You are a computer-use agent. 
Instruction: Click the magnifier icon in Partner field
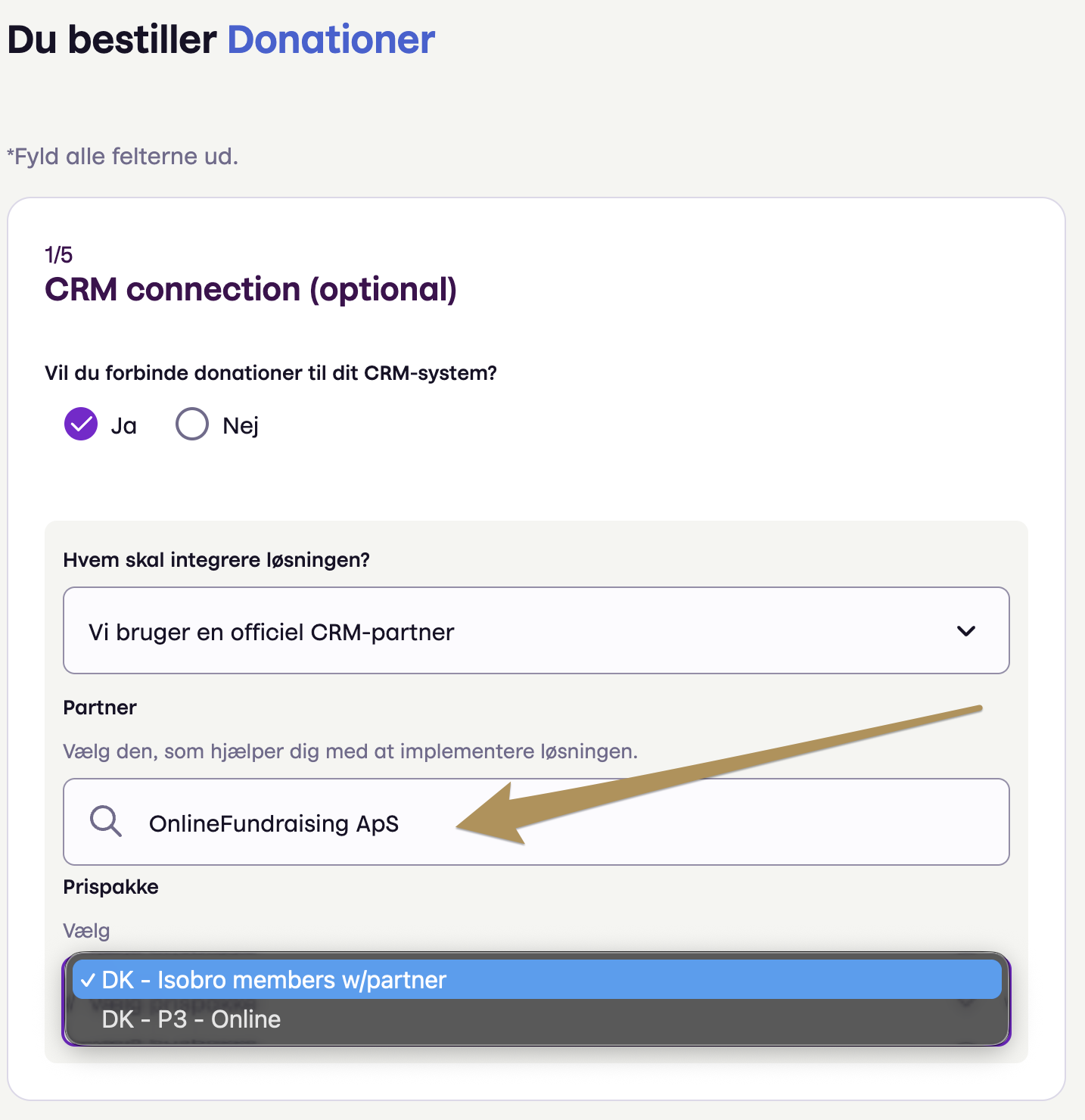pos(105,821)
